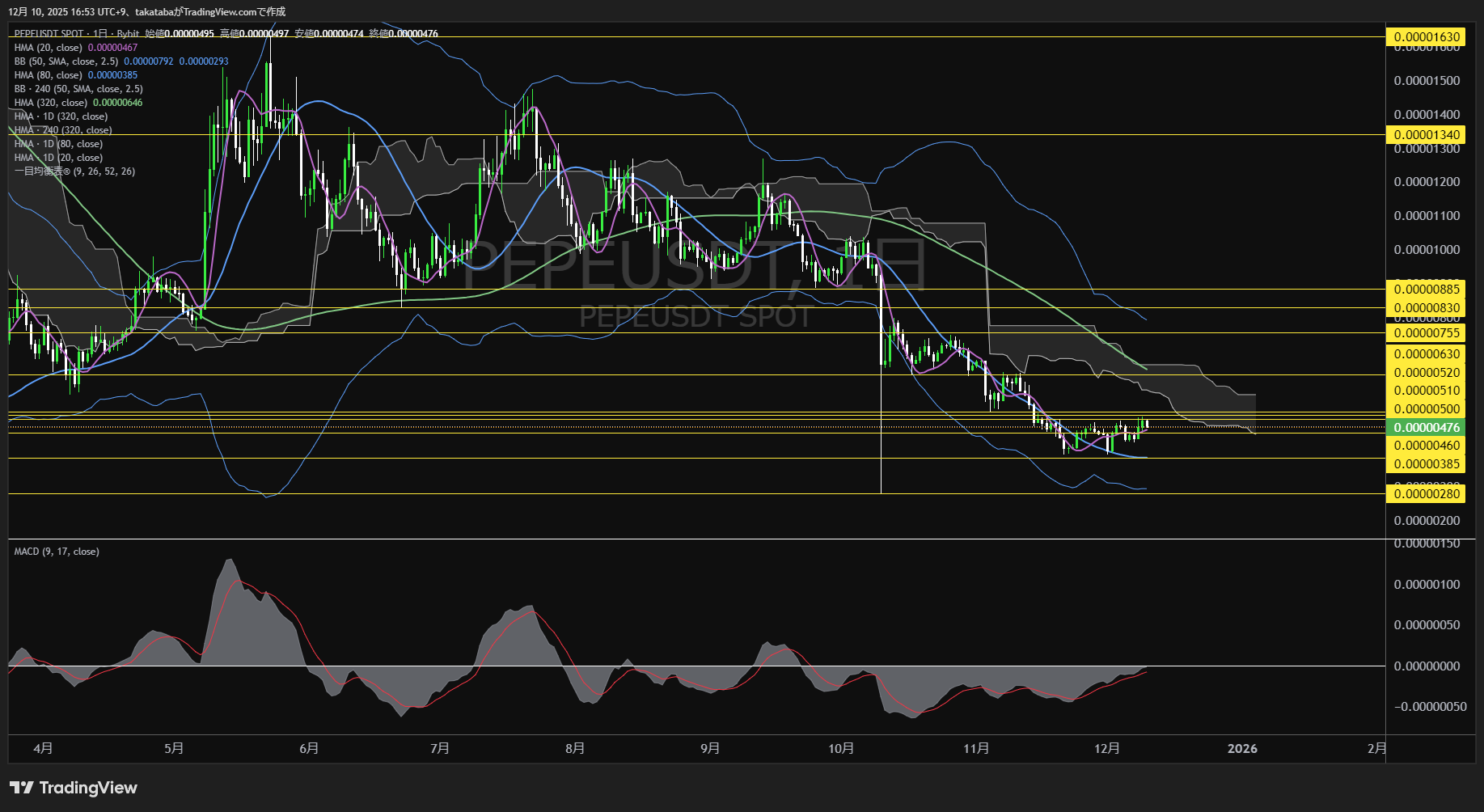Click the yellow 0.00000385 price label

pos(1427,464)
